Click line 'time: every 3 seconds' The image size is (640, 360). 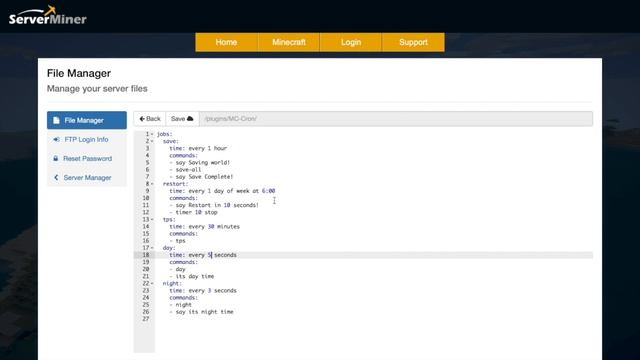point(203,291)
